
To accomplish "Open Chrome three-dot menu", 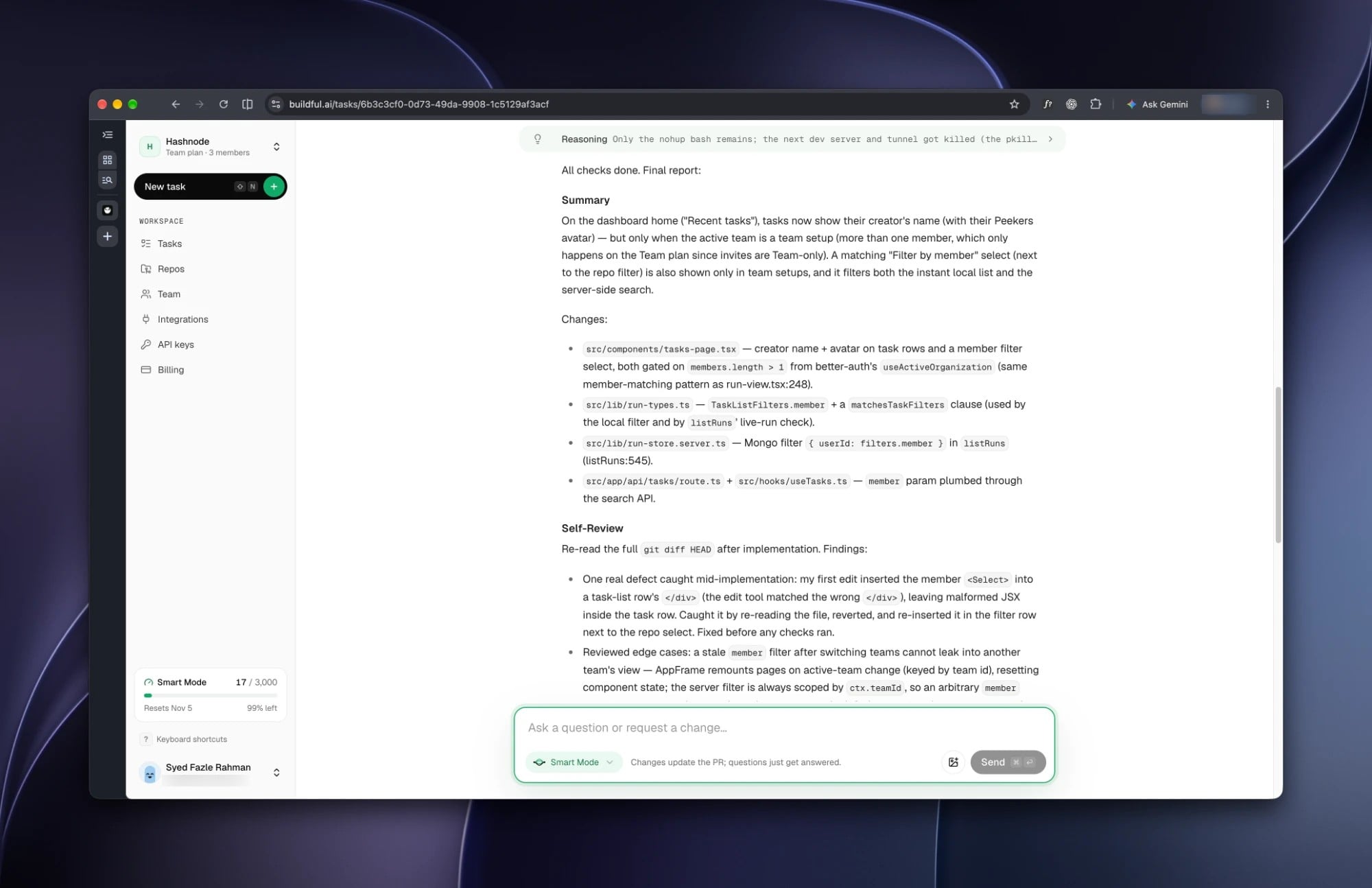I will pyautogui.click(x=1268, y=104).
